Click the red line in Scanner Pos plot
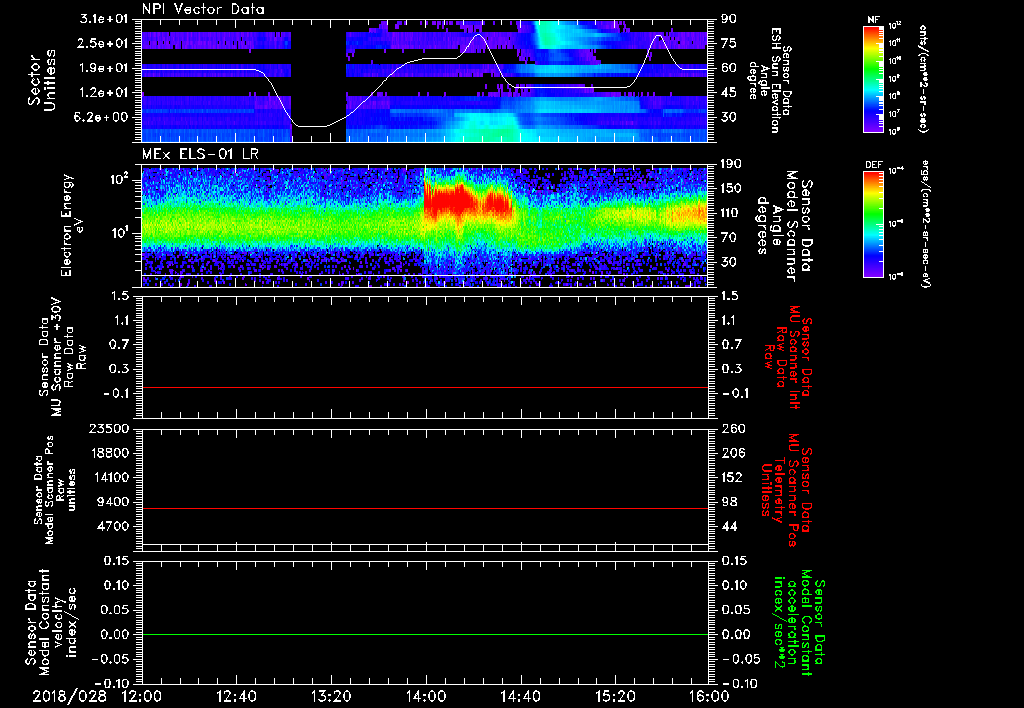This screenshot has height=708, width=1024. point(424,508)
